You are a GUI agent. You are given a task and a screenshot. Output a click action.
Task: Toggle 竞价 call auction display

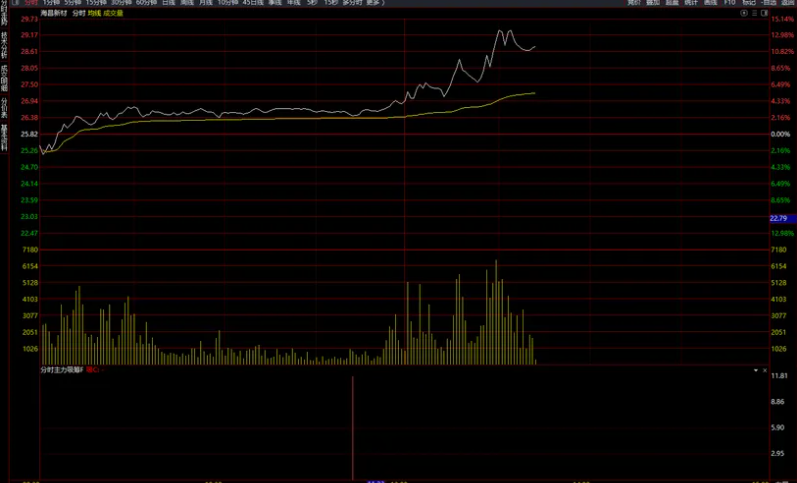coord(634,3)
